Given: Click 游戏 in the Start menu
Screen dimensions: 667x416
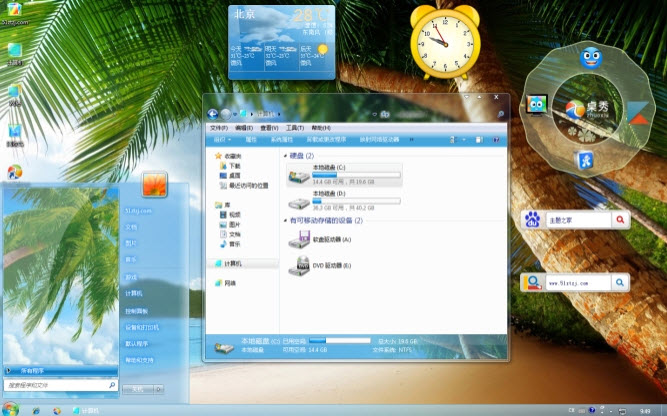Looking at the screenshot, I should [x=131, y=277].
